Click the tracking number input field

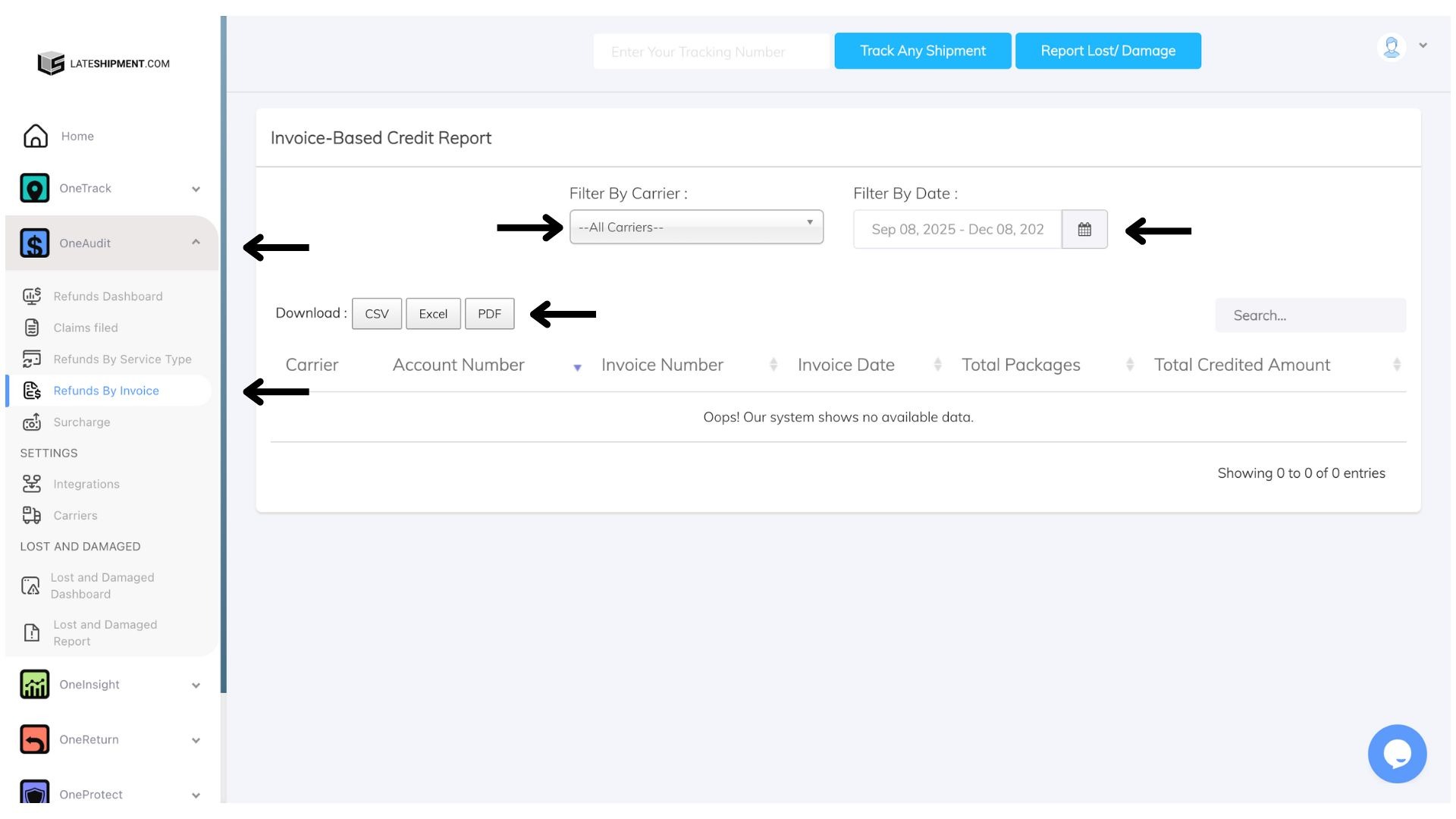711,52
